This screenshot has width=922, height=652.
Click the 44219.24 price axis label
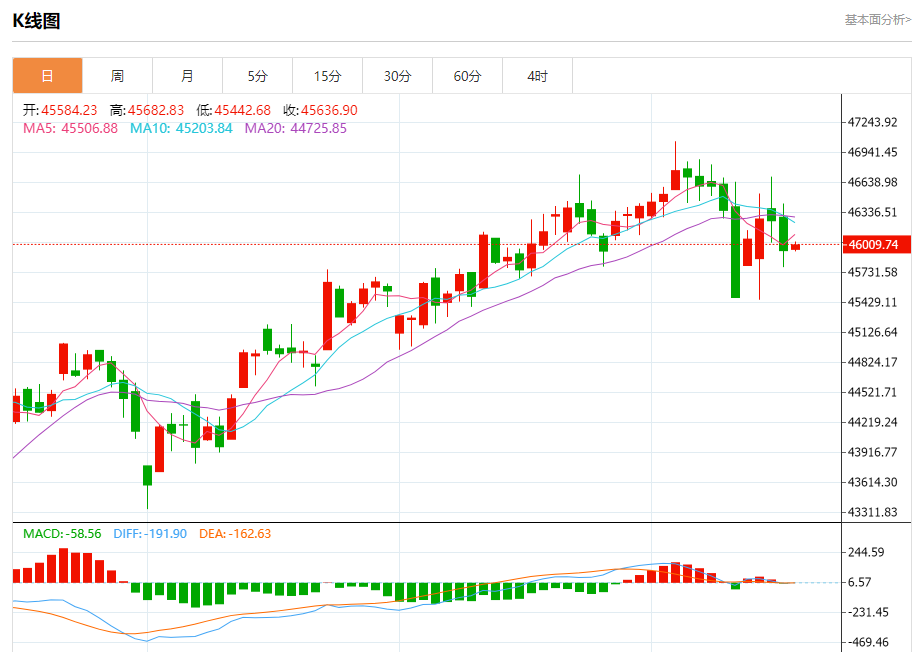pos(873,422)
